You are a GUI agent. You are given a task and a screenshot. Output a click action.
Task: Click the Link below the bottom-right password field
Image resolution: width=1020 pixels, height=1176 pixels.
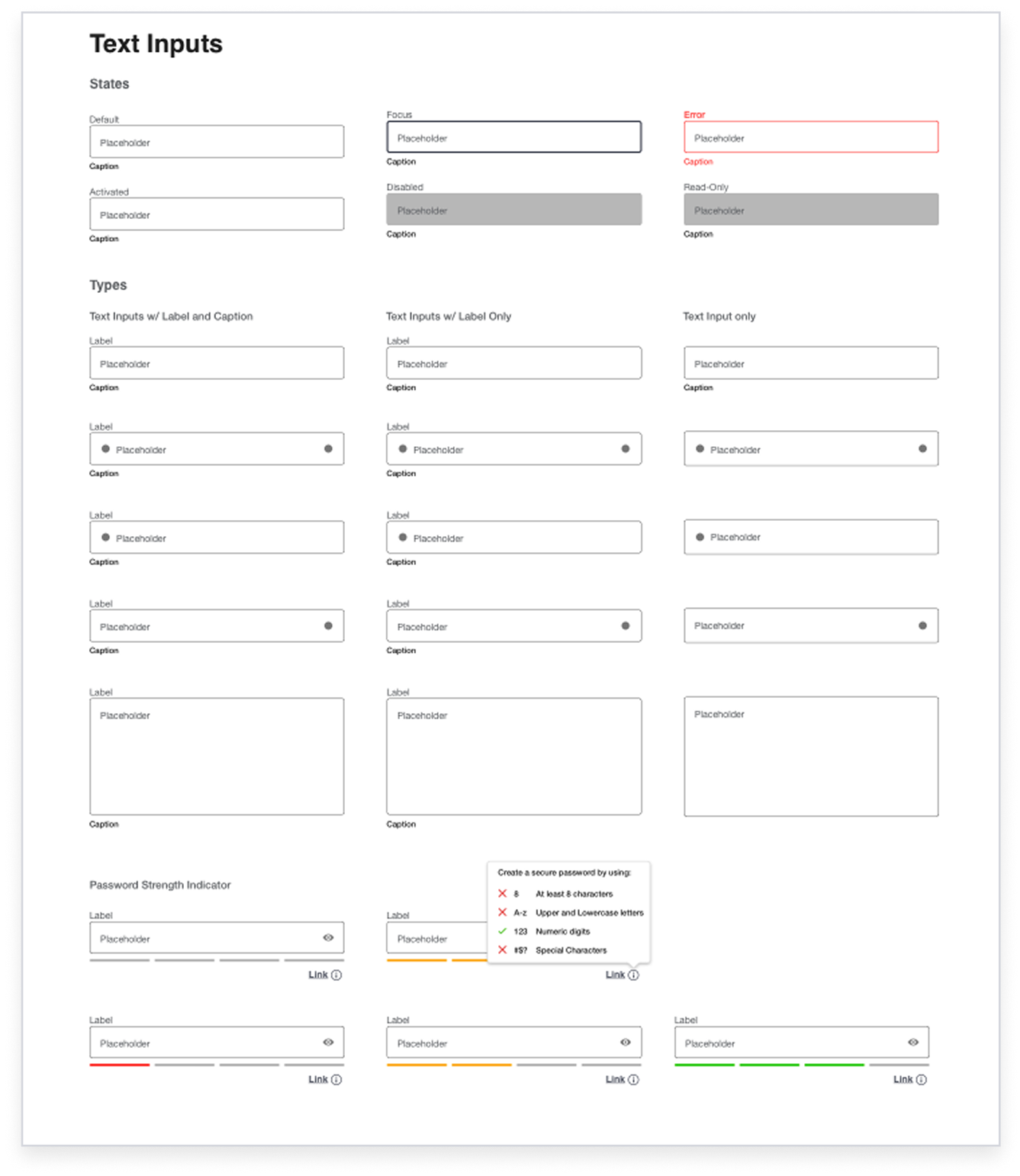click(x=904, y=1079)
